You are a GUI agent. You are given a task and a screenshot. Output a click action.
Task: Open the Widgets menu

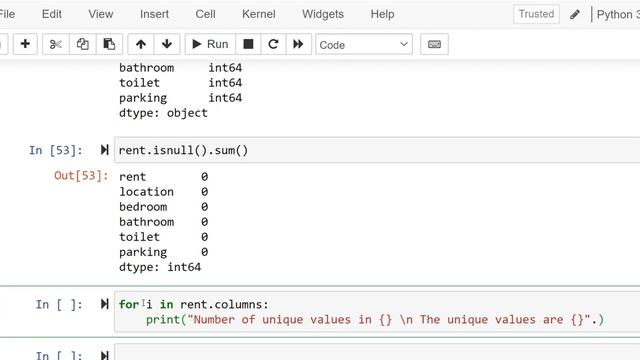click(323, 14)
